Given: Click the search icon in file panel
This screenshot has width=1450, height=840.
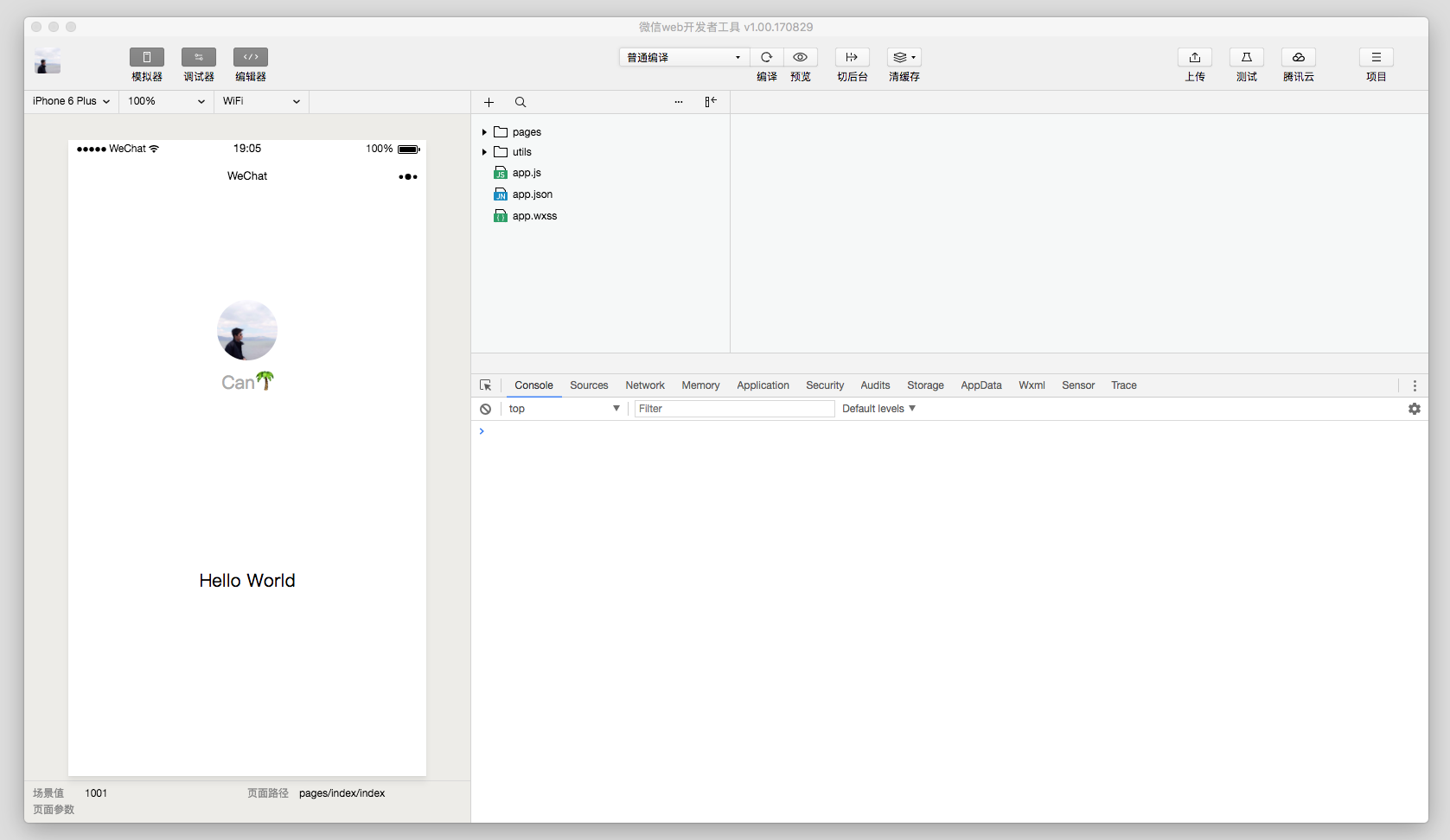Looking at the screenshot, I should [521, 102].
